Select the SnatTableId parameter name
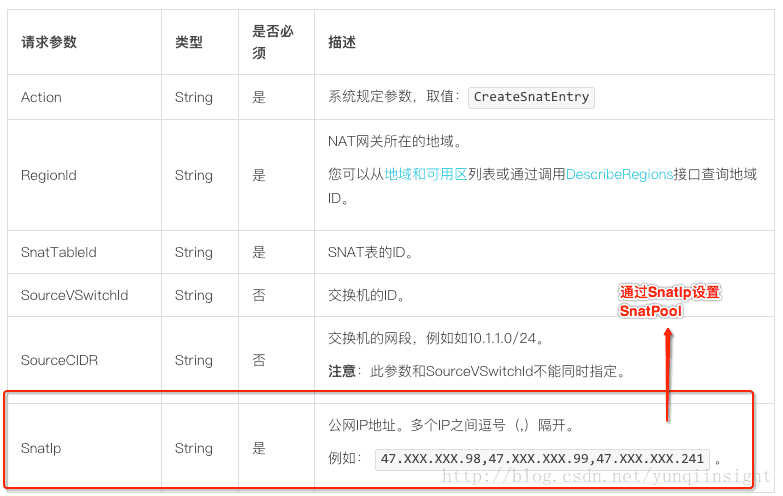This screenshot has height=496, width=783. [59, 252]
